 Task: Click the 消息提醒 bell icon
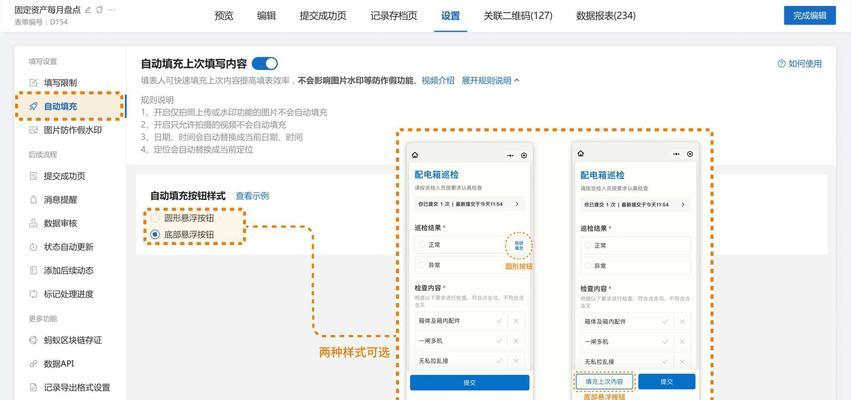[33, 200]
